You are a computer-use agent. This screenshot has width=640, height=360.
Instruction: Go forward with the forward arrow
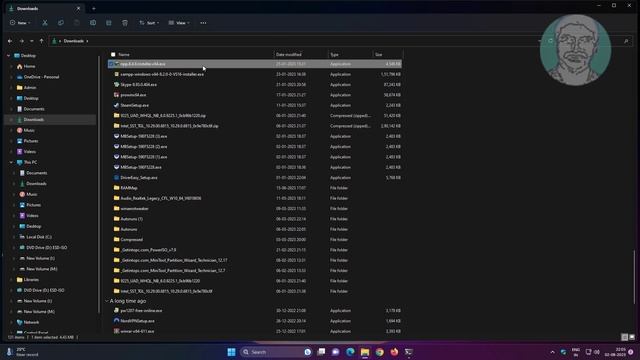pyautogui.click(x=21, y=41)
